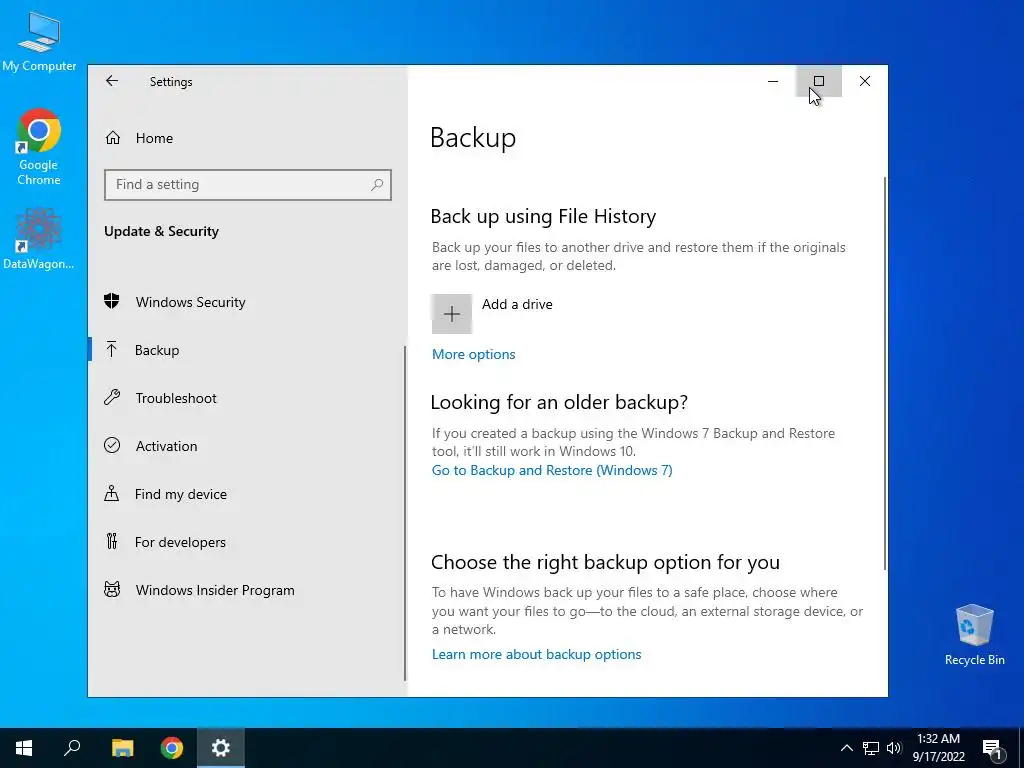Maximize the Settings window

(x=818, y=81)
